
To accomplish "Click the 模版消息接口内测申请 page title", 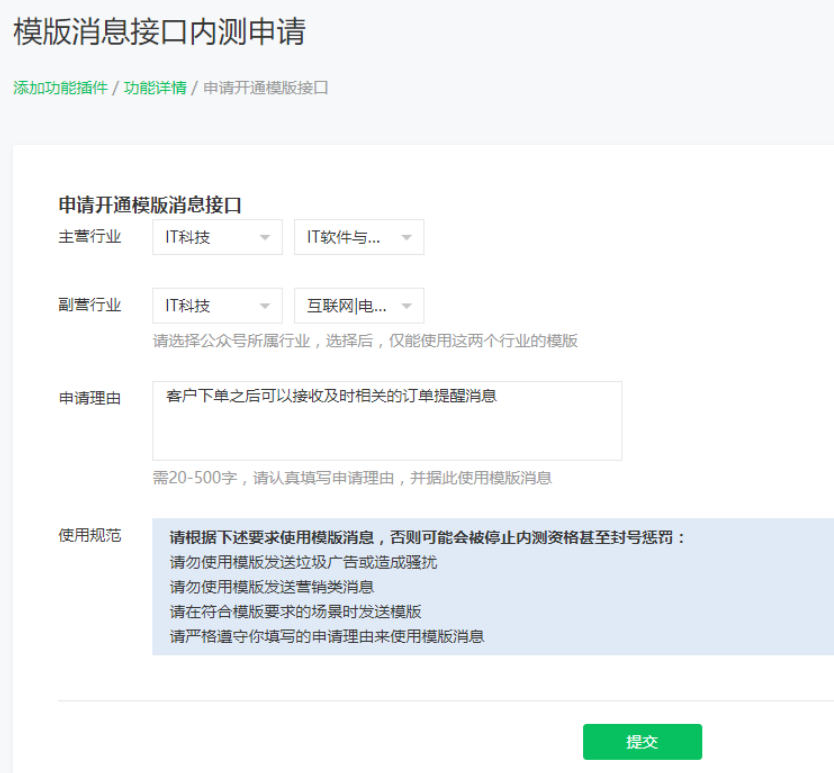I will coord(160,32).
